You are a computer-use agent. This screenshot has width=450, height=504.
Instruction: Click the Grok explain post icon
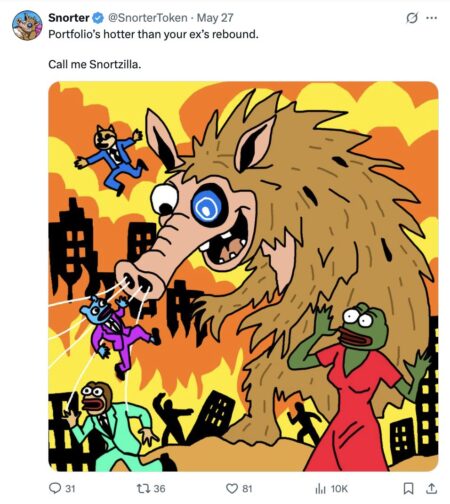point(412,18)
